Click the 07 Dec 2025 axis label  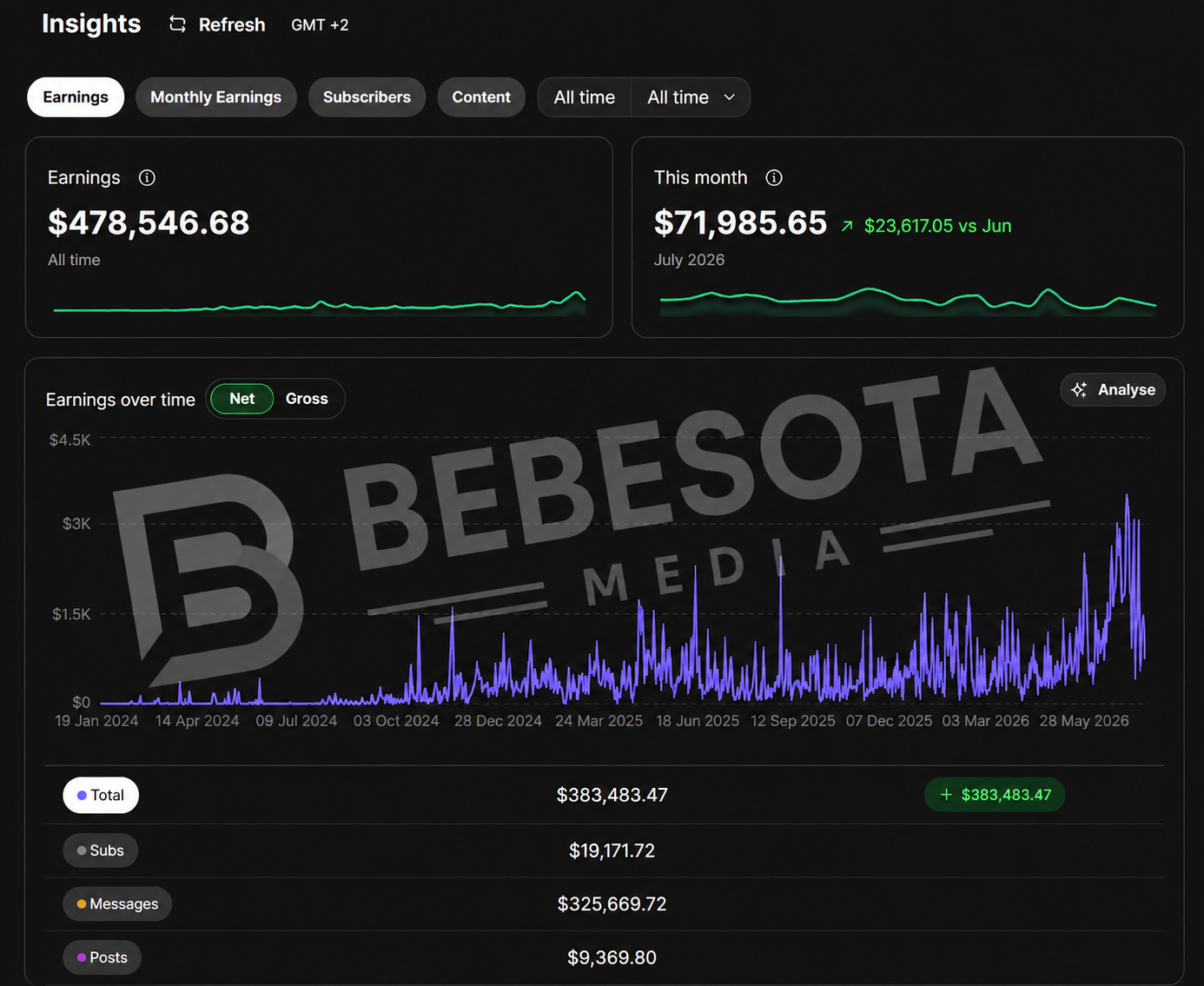click(889, 721)
